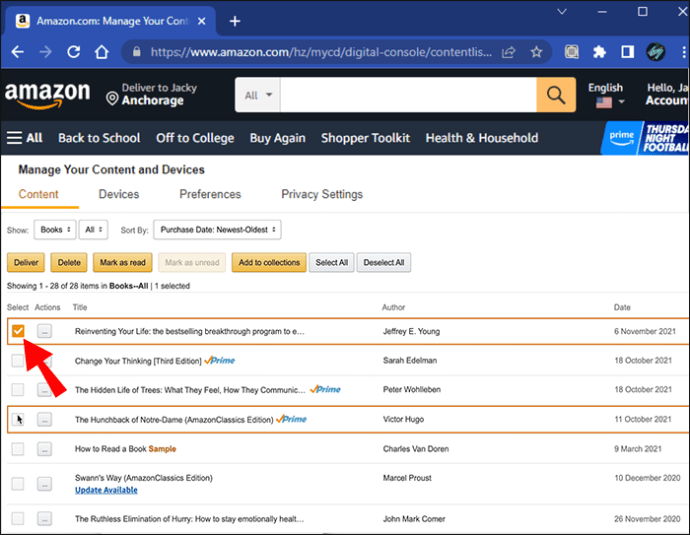
Task: Click Add to collections button
Action: coord(269,262)
